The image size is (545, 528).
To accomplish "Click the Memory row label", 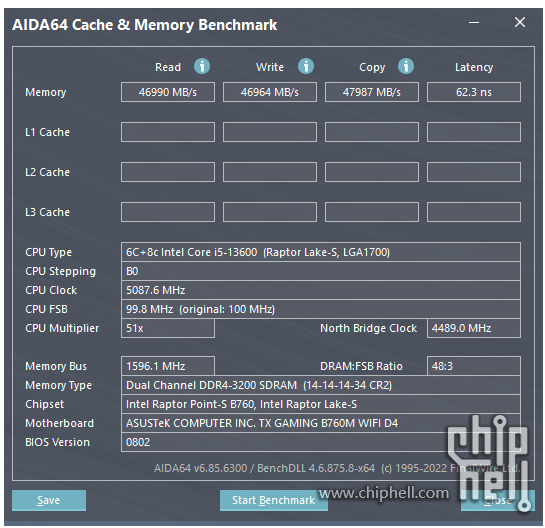I will (46, 92).
